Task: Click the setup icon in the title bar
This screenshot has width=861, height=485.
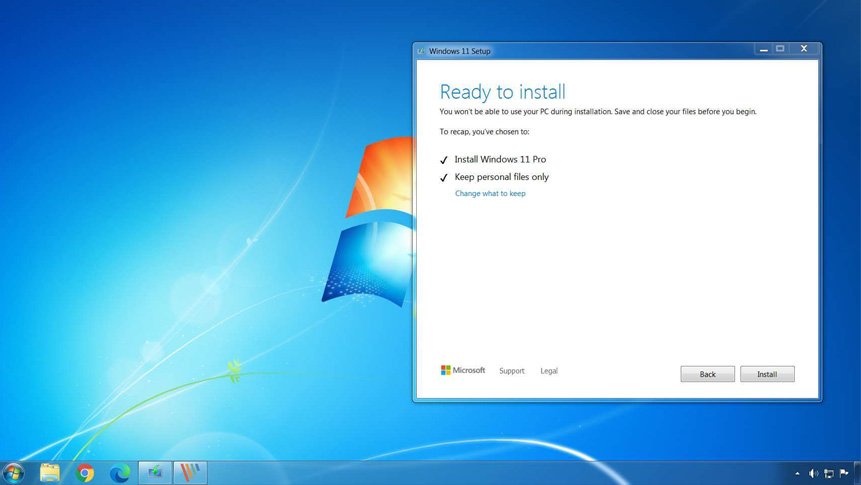Action: pyautogui.click(x=421, y=51)
